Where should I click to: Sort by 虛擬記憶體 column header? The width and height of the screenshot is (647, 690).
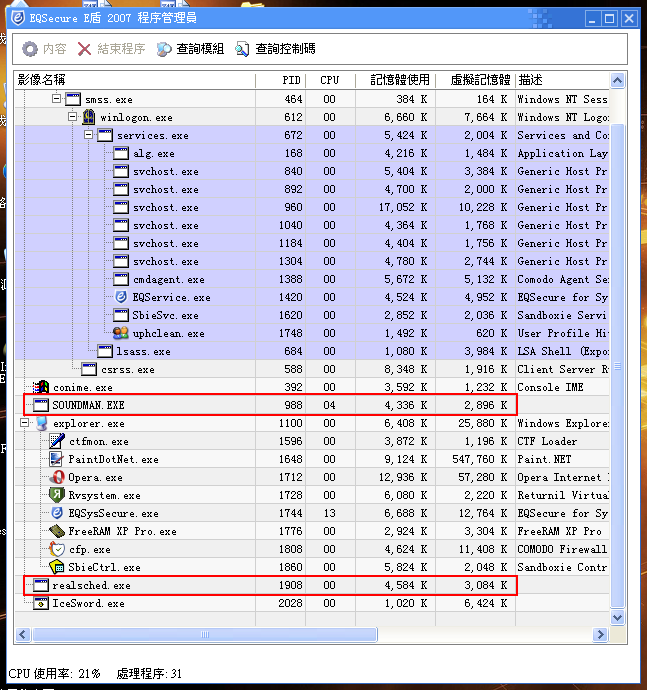(x=475, y=80)
